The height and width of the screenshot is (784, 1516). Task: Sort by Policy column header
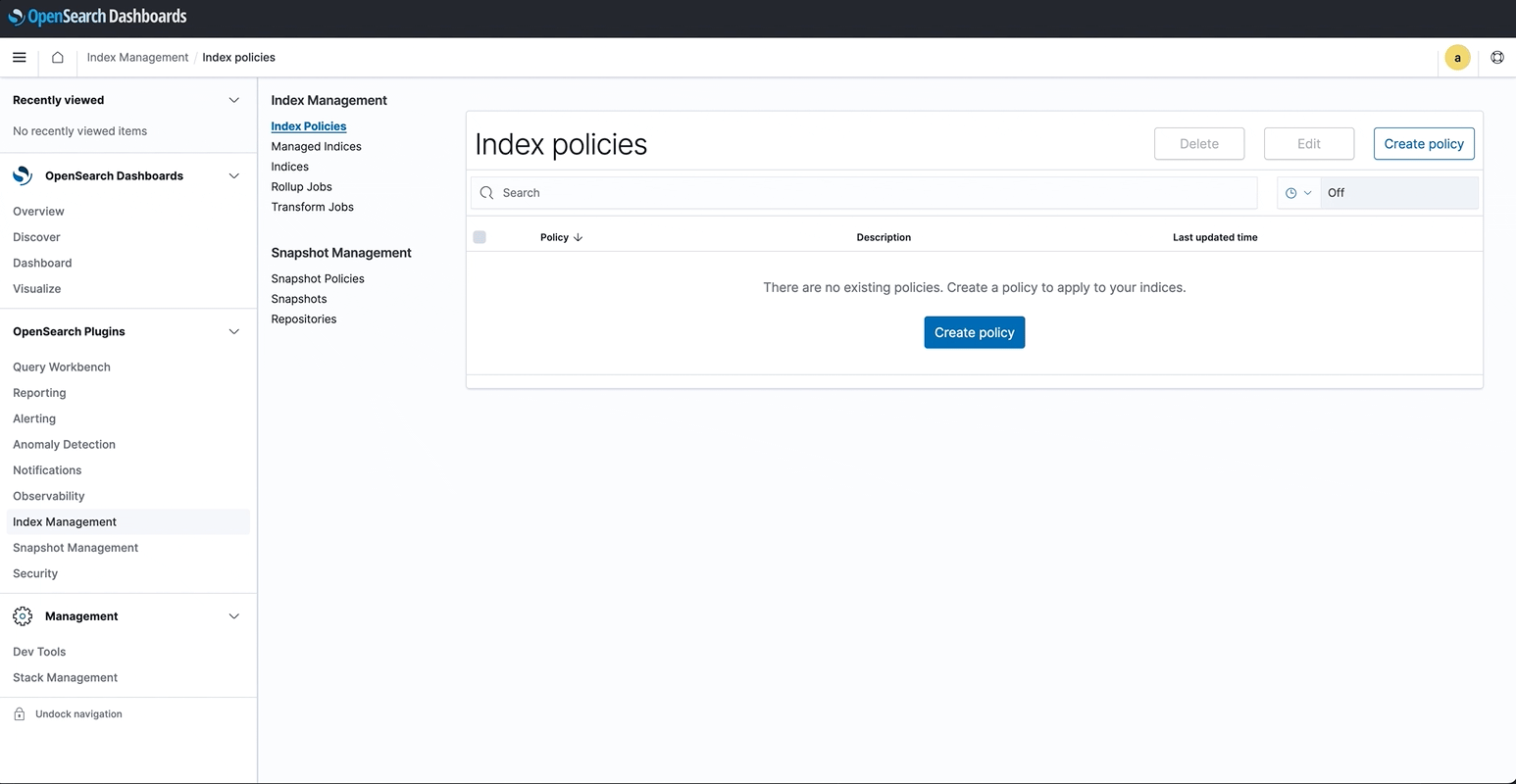point(554,237)
